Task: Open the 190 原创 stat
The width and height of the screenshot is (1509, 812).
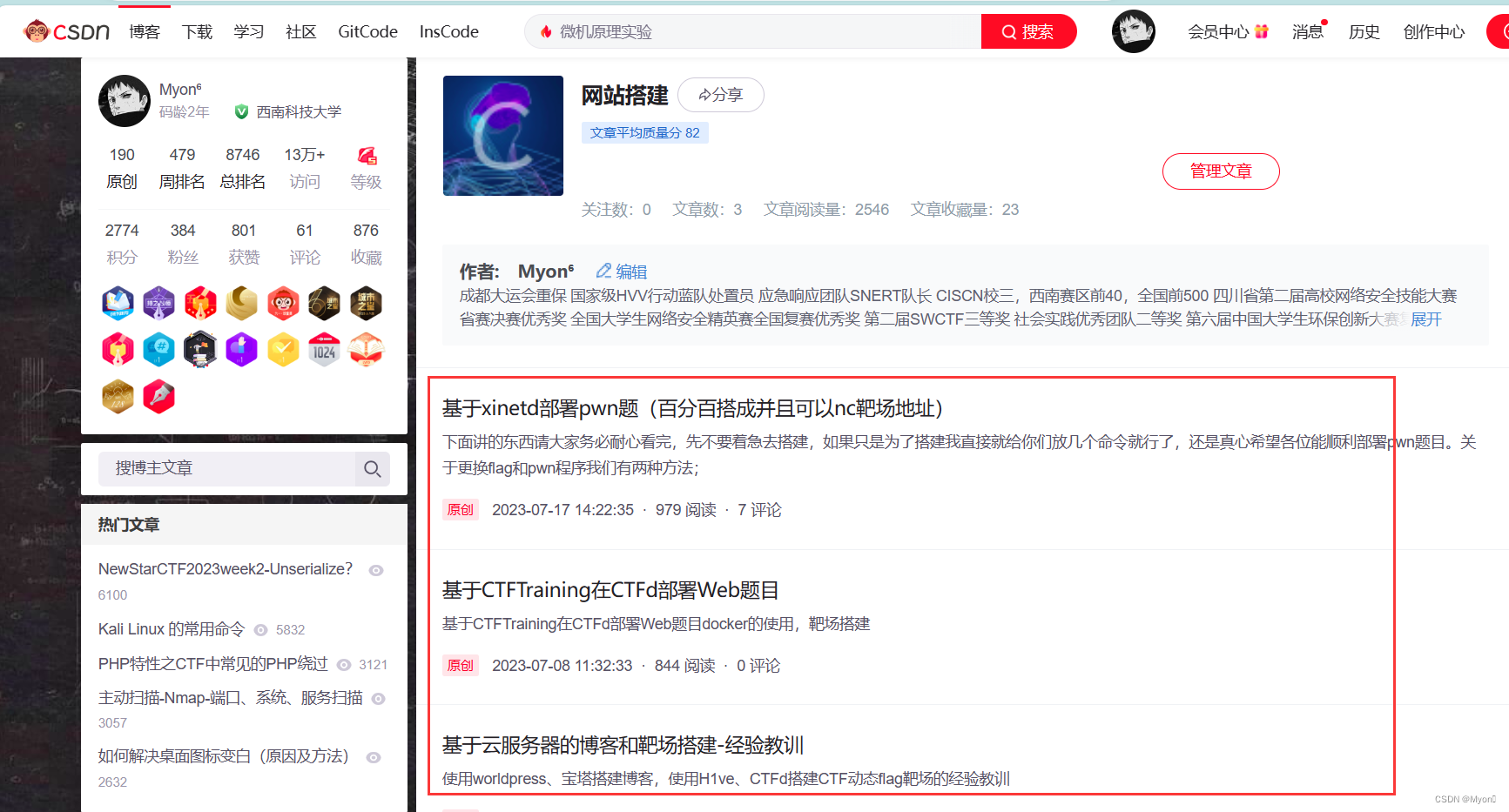Action: click(x=122, y=168)
